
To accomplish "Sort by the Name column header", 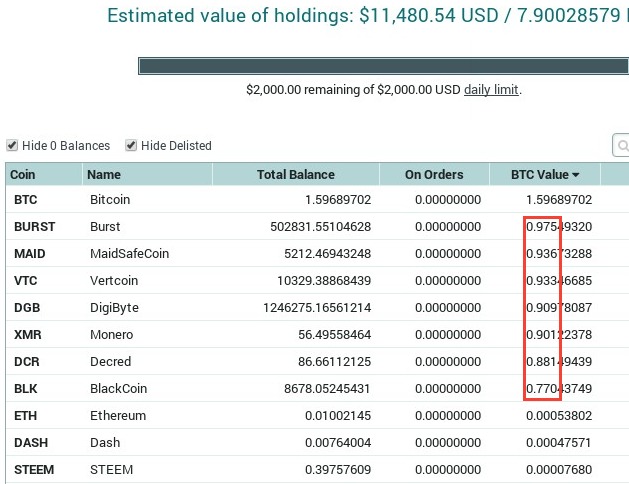I will click(148, 174).
